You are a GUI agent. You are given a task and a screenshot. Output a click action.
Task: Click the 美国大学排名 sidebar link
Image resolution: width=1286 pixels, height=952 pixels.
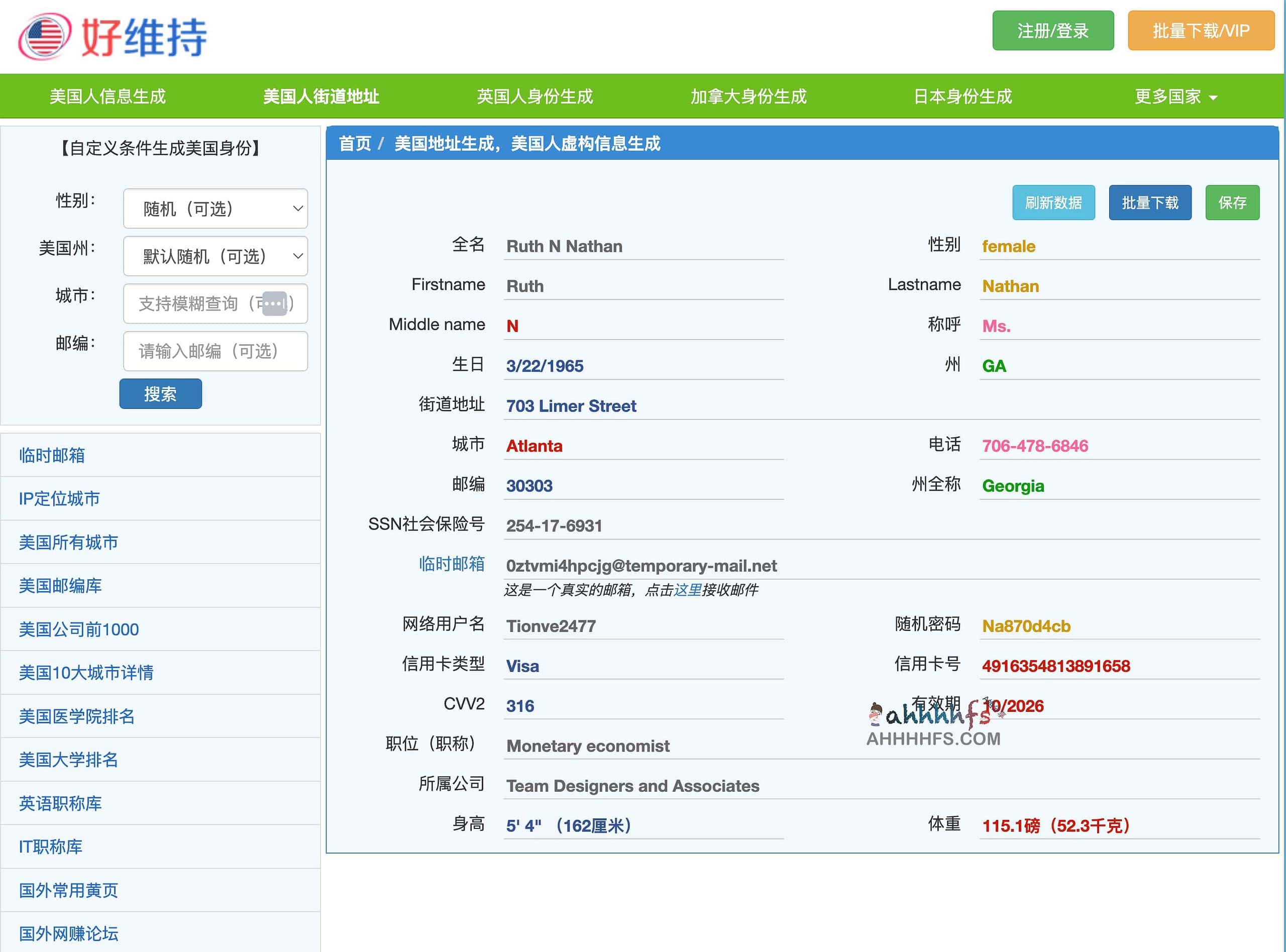(x=68, y=760)
